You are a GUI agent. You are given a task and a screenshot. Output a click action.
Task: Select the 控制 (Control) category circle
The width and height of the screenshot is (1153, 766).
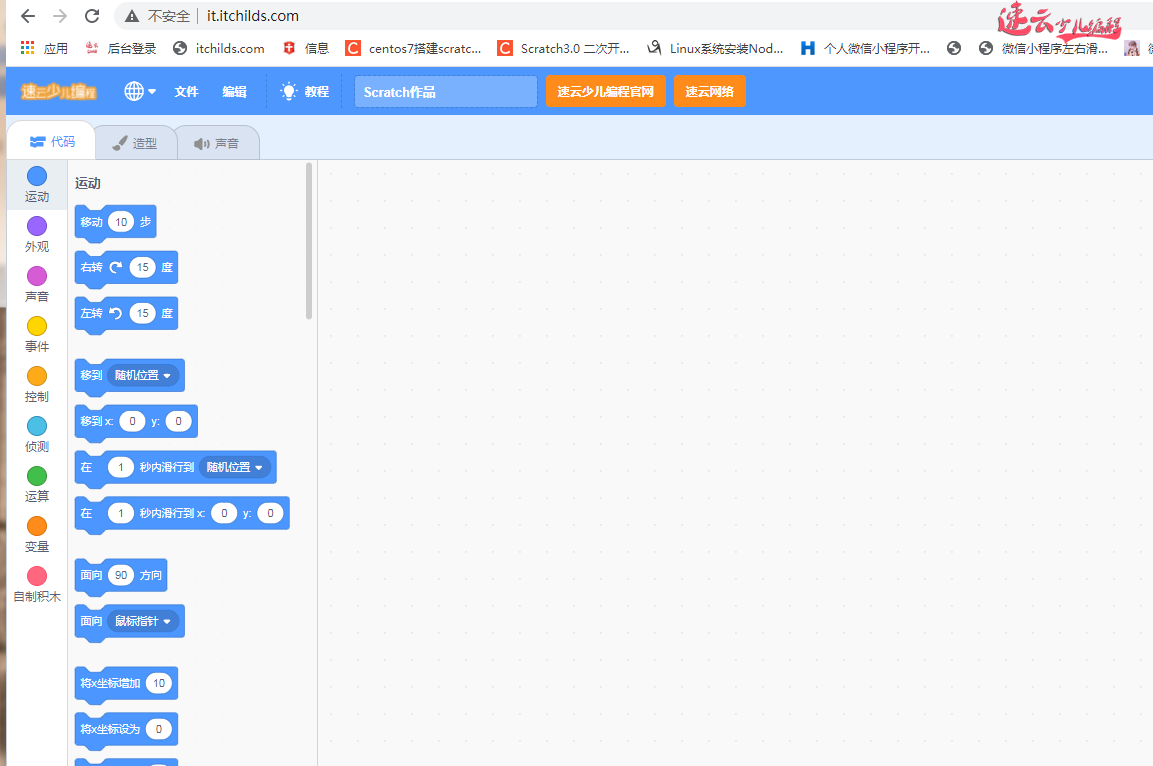(37, 376)
